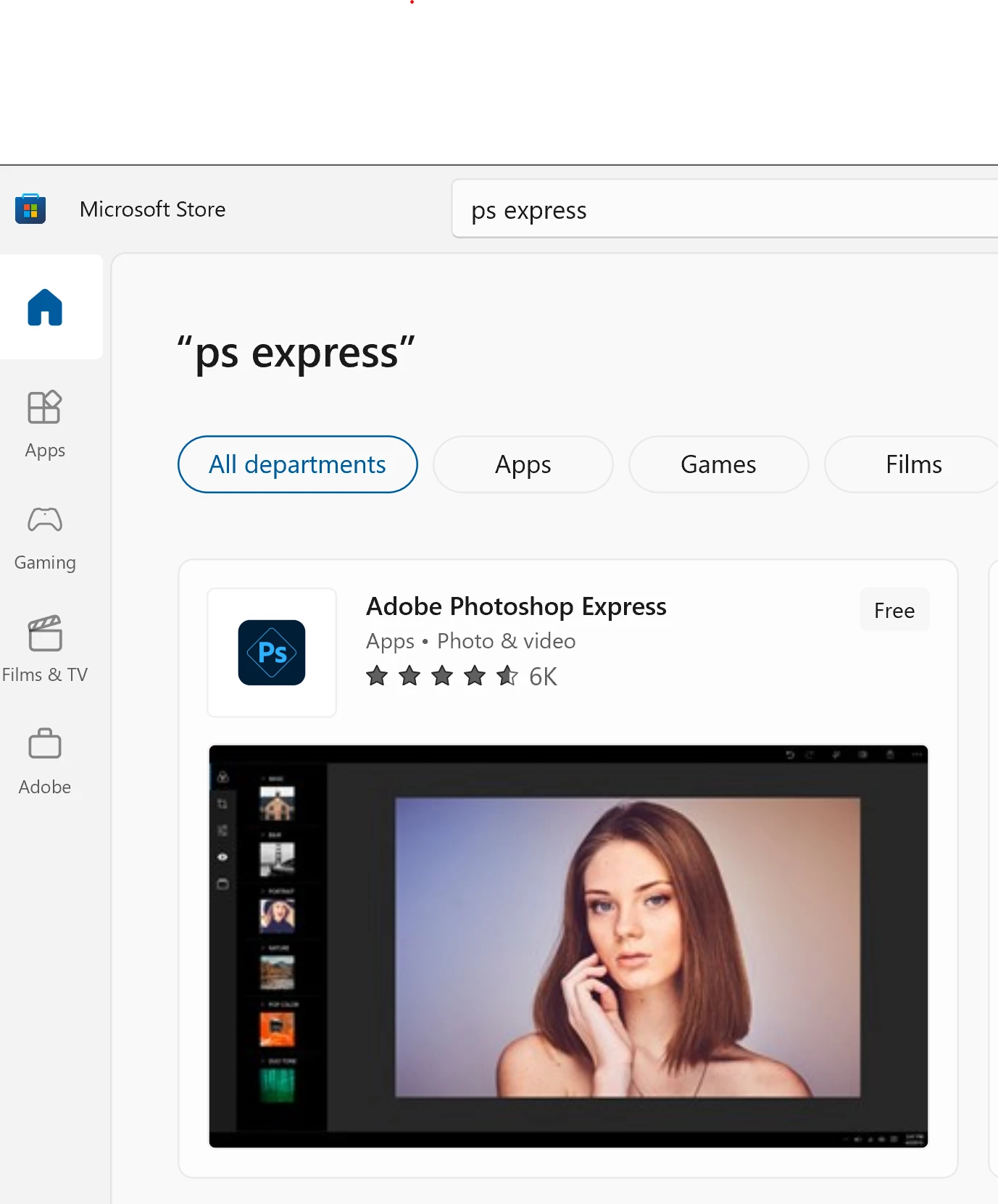Go to the Gaming section
Viewport: 998px width, 1204px height.
coord(45,539)
